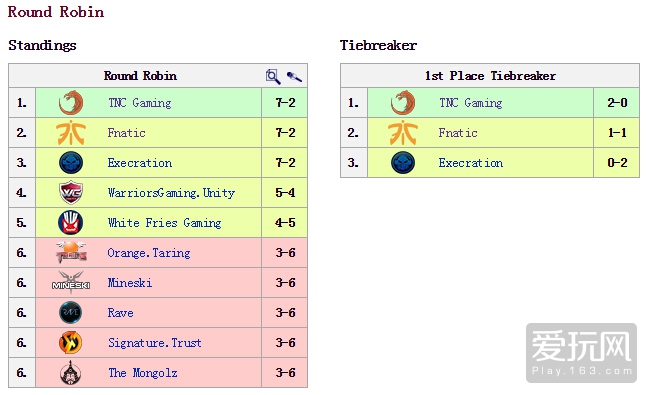Click Mineski team logo
The image size is (647, 395).
click(71, 282)
